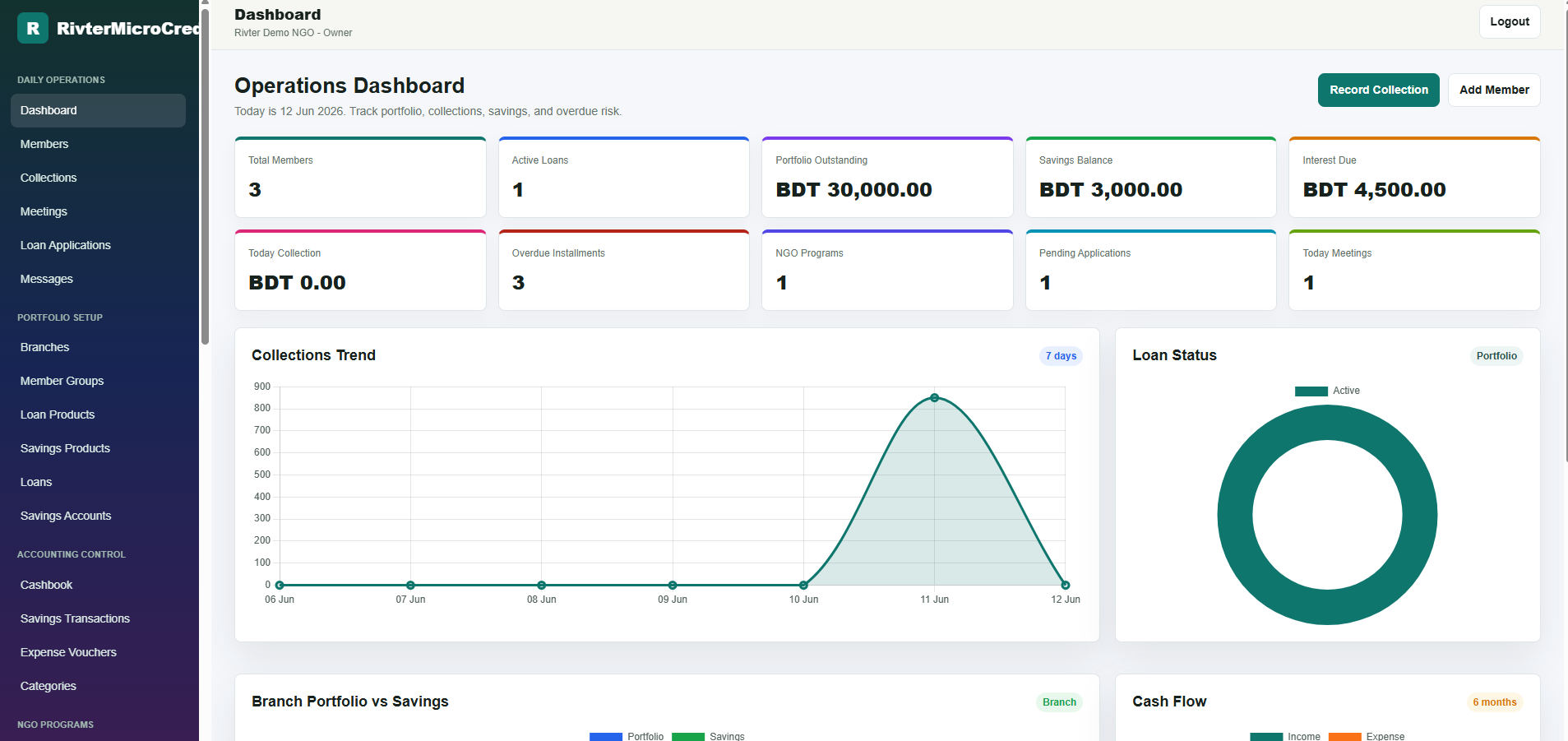Go to the Members page

click(x=98, y=144)
